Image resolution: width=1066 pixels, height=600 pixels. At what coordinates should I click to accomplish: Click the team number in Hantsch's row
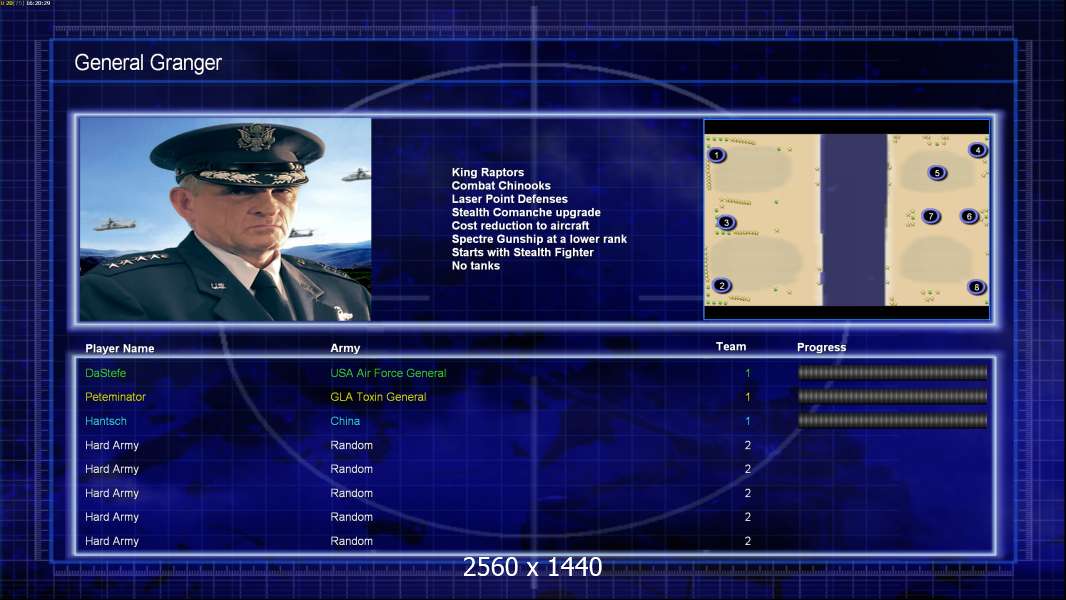point(747,421)
